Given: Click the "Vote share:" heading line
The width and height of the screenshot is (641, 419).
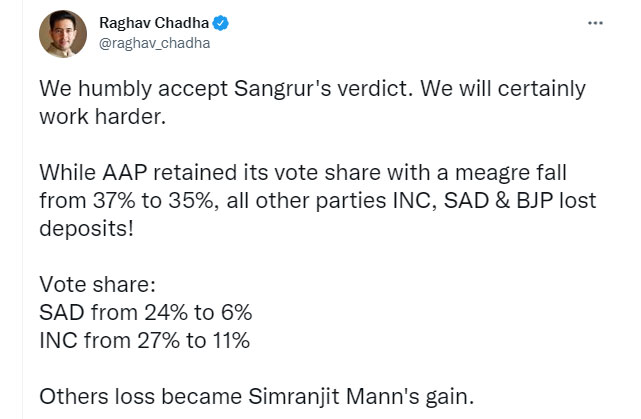Looking at the screenshot, I should pyautogui.click(x=97, y=285).
